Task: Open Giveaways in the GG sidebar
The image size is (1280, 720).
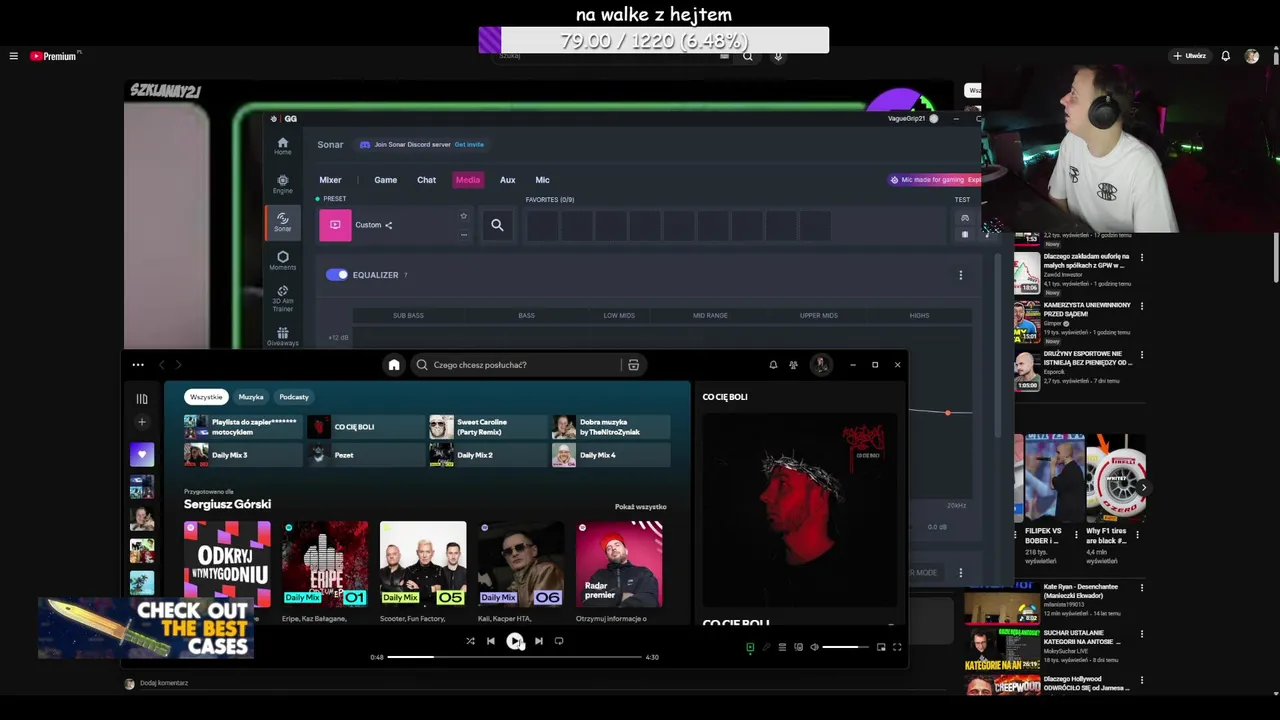Action: tap(283, 337)
